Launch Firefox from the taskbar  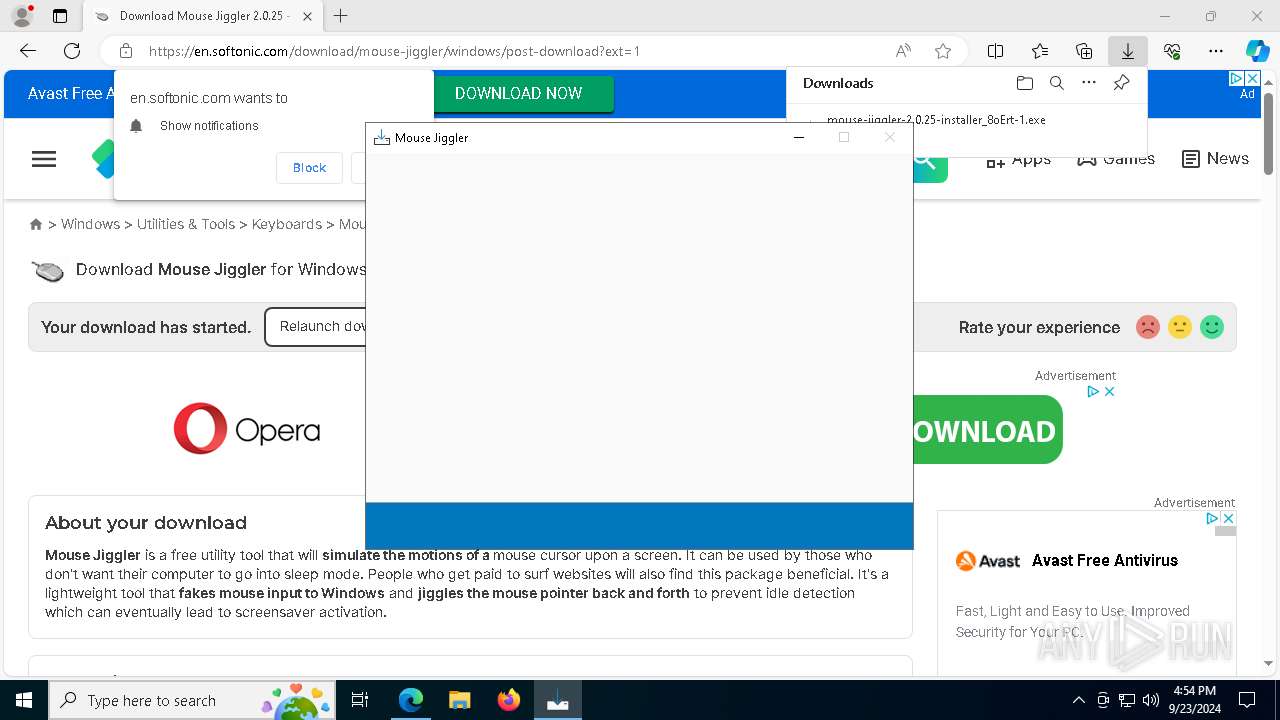[x=509, y=700]
